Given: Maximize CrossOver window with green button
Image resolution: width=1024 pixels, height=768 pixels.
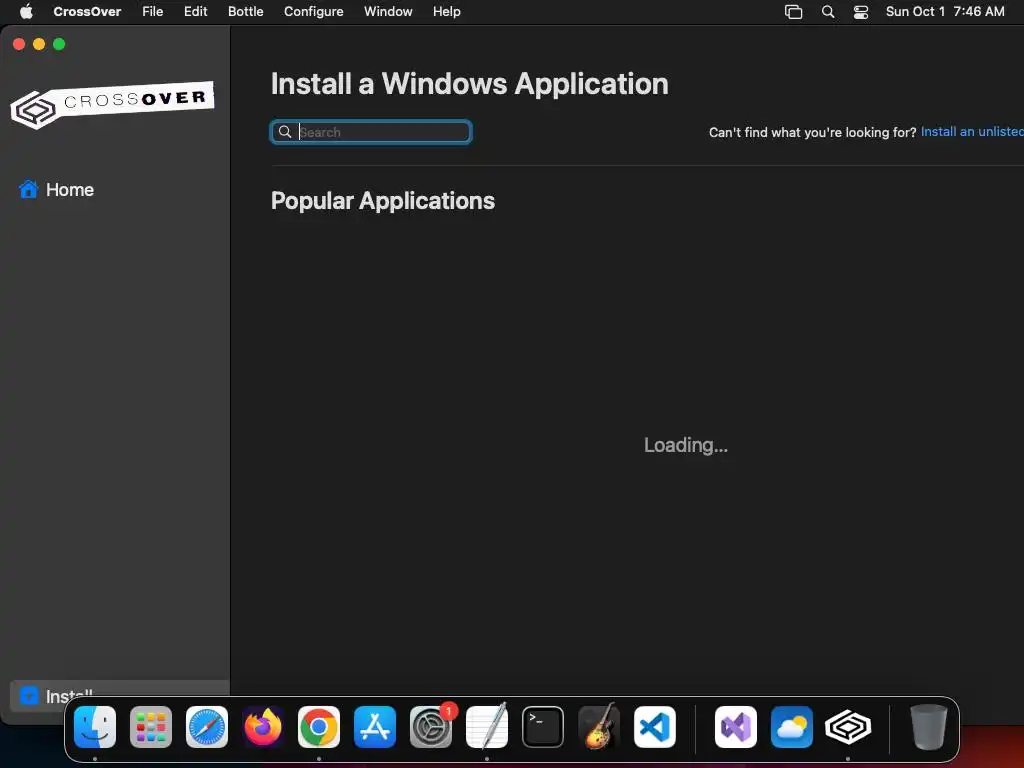Looking at the screenshot, I should pos(59,44).
